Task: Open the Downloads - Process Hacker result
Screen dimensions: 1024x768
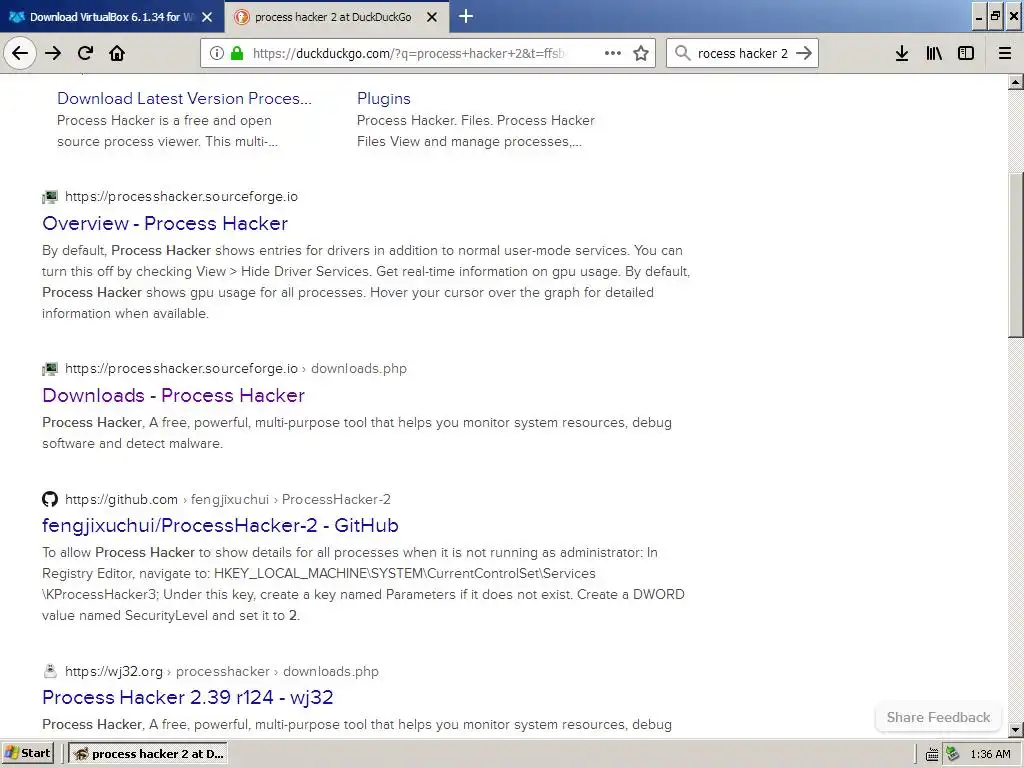Action: pos(173,396)
